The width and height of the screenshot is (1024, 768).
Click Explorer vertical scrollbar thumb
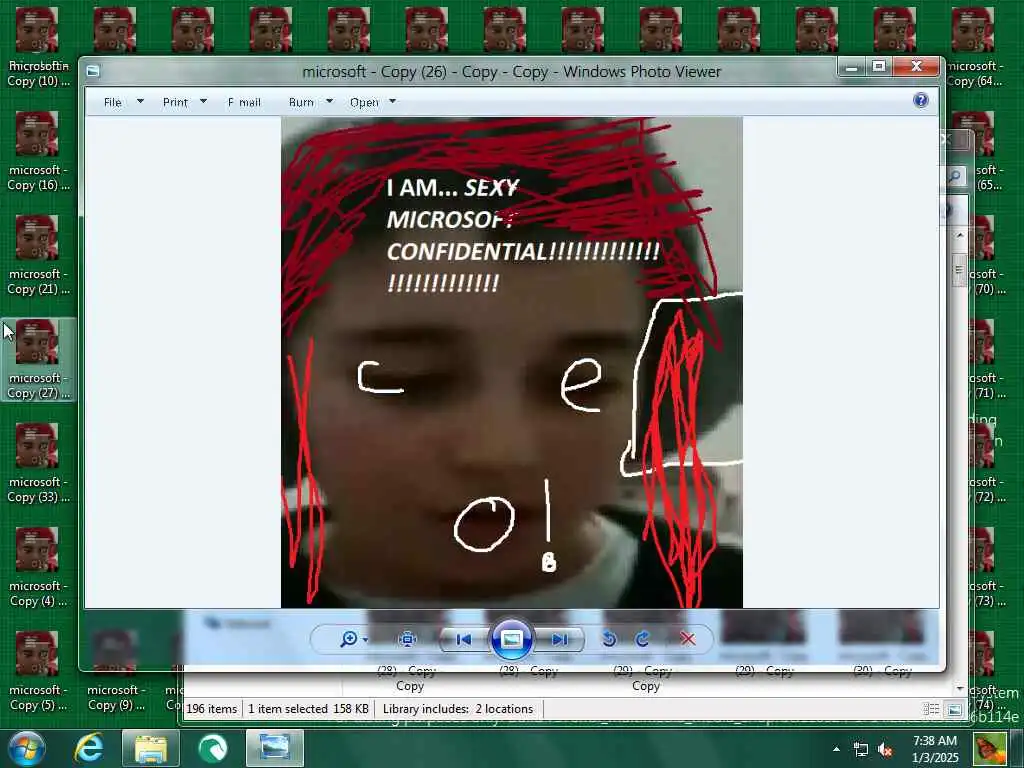click(x=959, y=269)
